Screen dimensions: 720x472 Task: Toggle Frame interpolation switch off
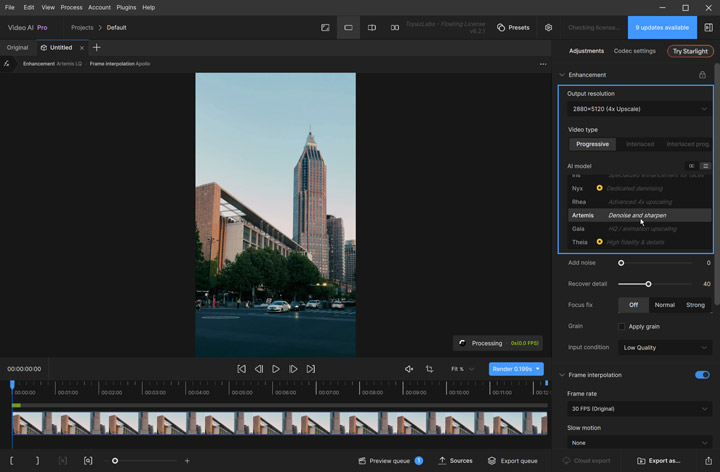(x=702, y=375)
